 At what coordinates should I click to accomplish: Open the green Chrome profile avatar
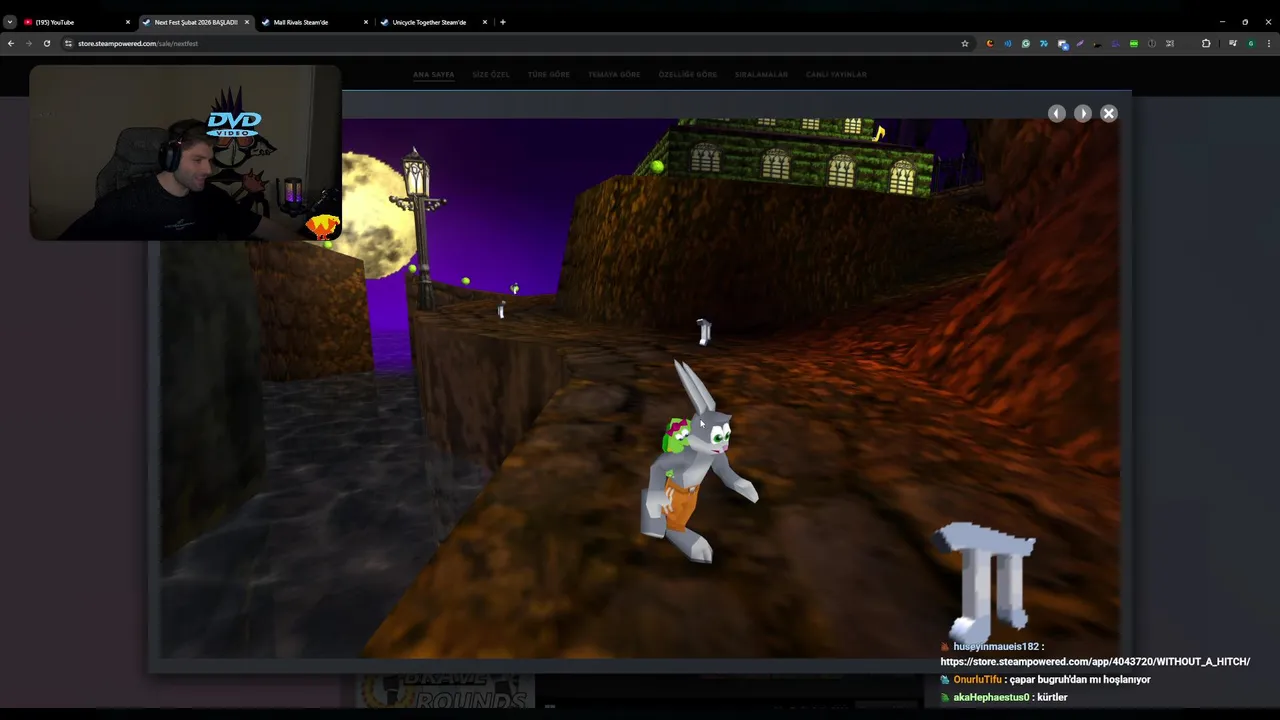coord(1251,43)
